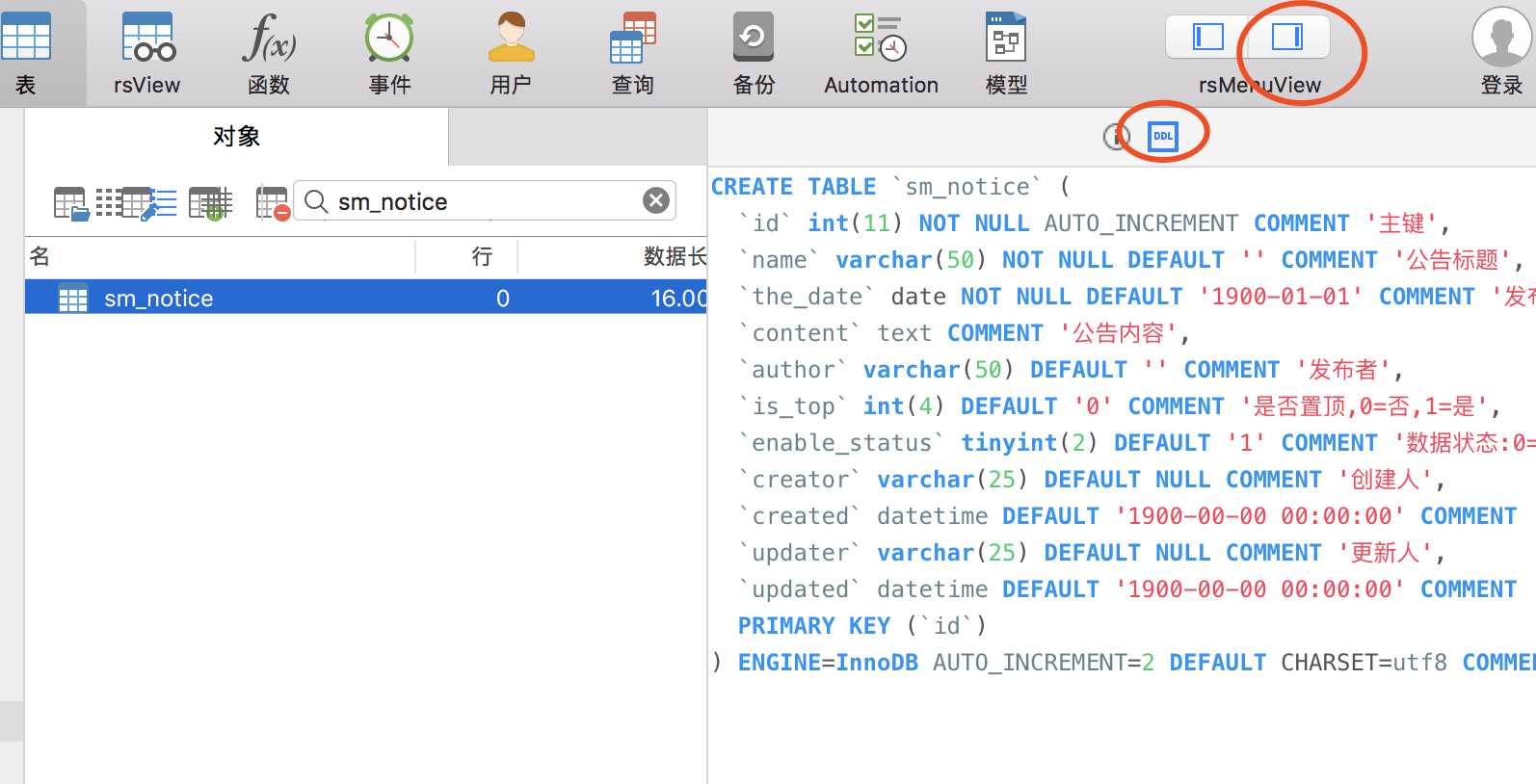Open the 函数 functions section
The image size is (1536, 784).
[269, 53]
